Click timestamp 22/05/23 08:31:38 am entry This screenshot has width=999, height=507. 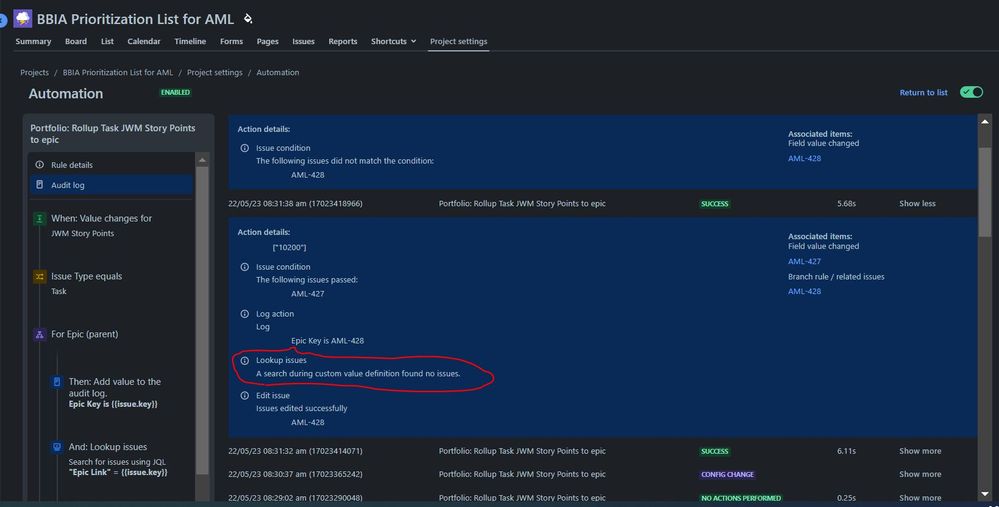pos(295,204)
